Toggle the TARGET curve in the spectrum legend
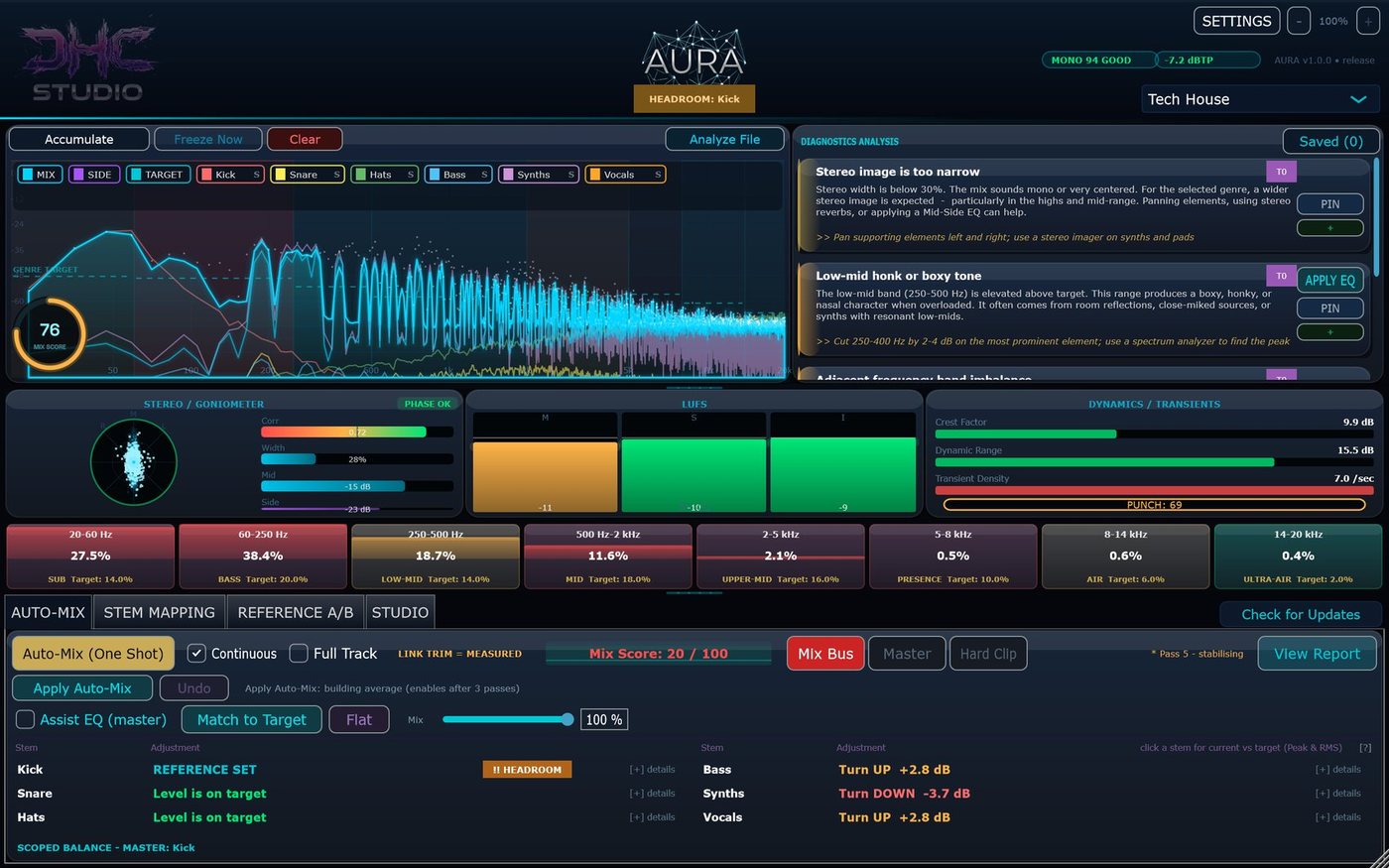The width and height of the screenshot is (1389, 868). coord(158,175)
